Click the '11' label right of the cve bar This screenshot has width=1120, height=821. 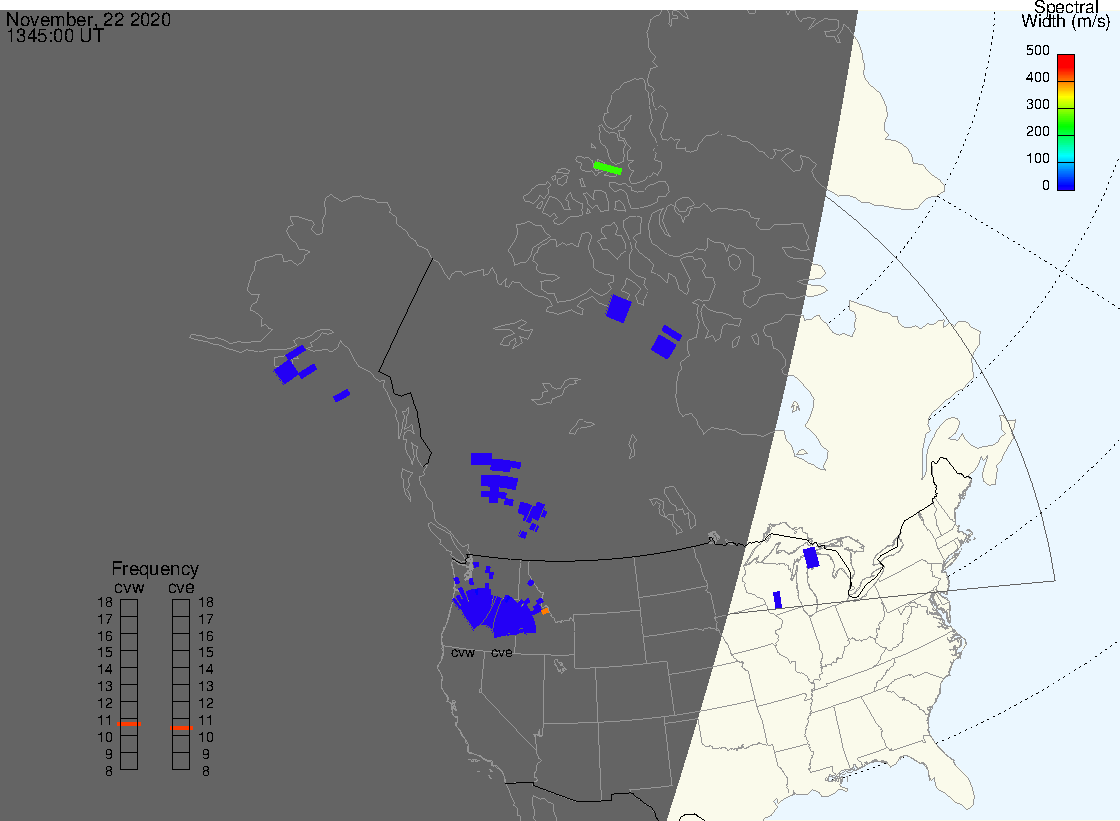[206, 720]
